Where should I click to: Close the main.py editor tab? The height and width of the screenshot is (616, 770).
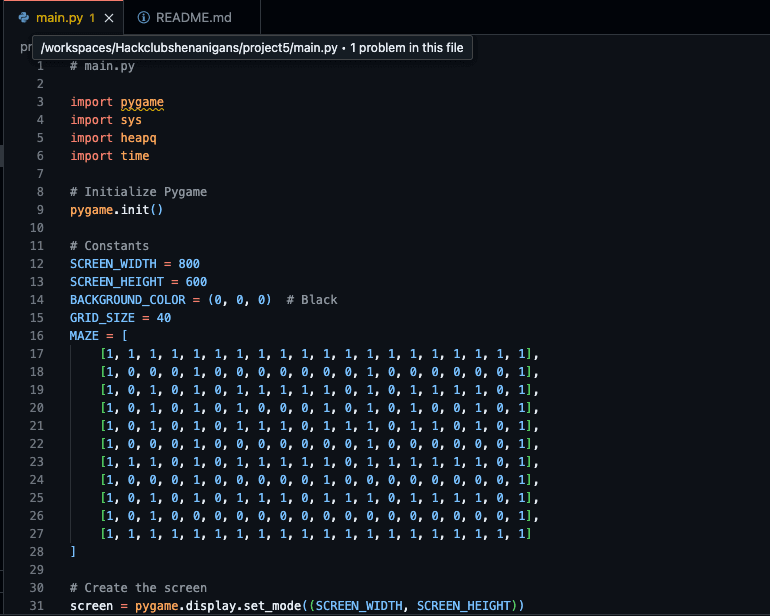click(109, 18)
